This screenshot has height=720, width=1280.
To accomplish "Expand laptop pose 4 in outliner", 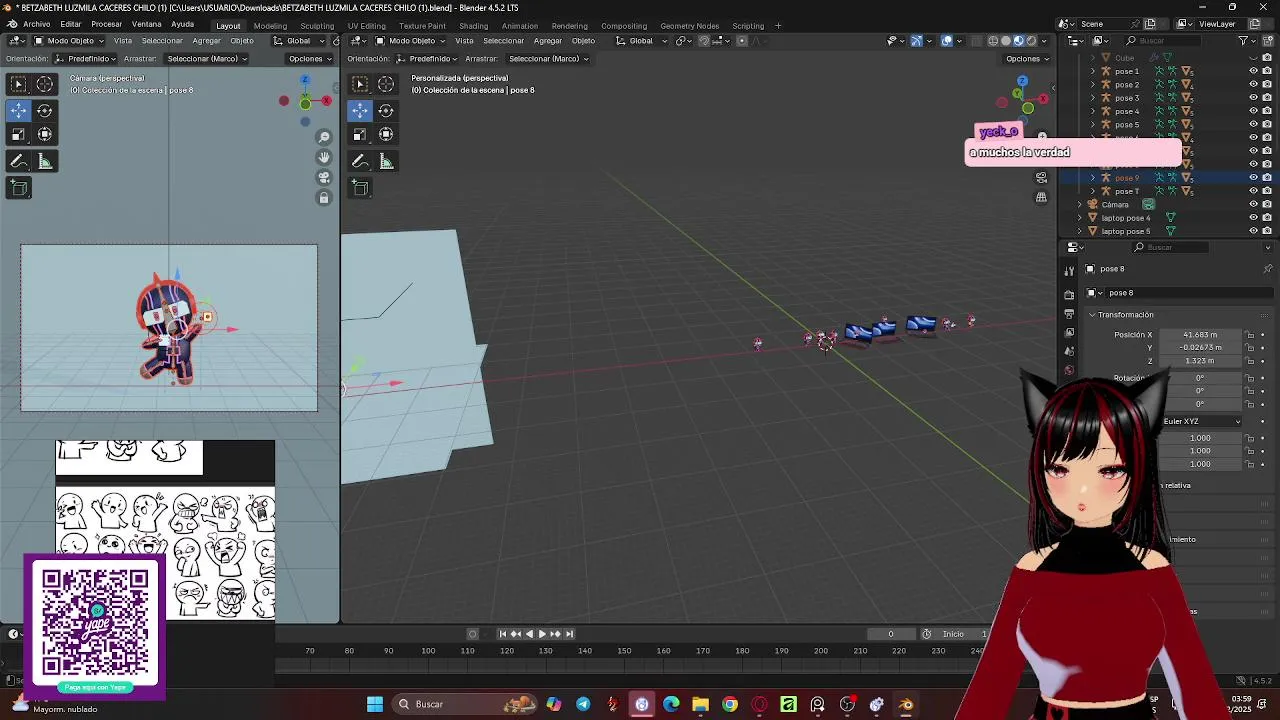I will click(1080, 217).
